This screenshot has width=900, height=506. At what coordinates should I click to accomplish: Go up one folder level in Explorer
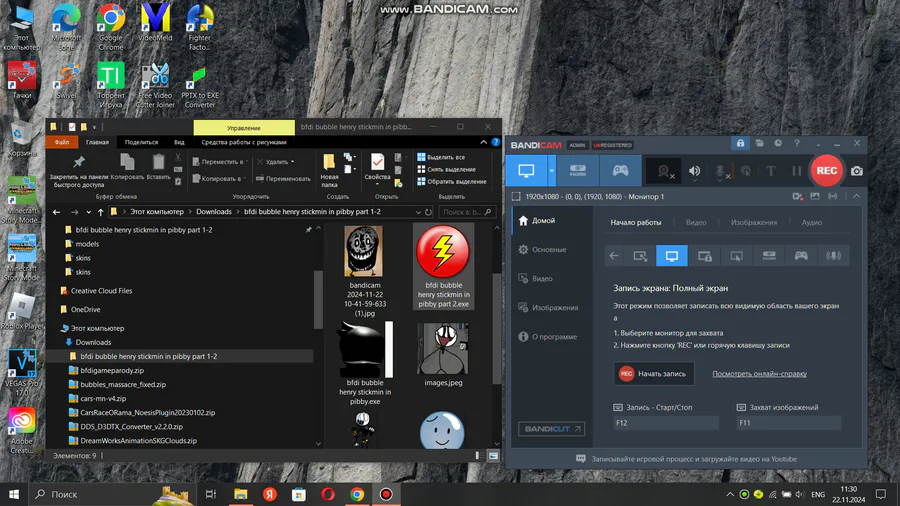point(100,212)
